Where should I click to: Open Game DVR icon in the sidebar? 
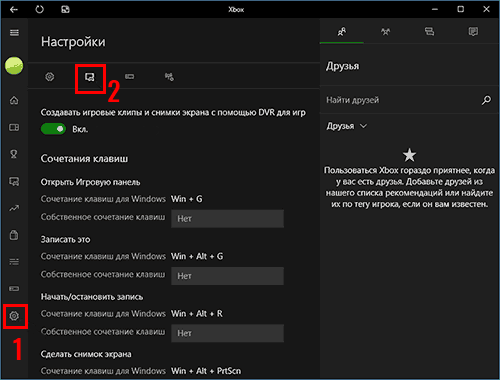point(14,182)
